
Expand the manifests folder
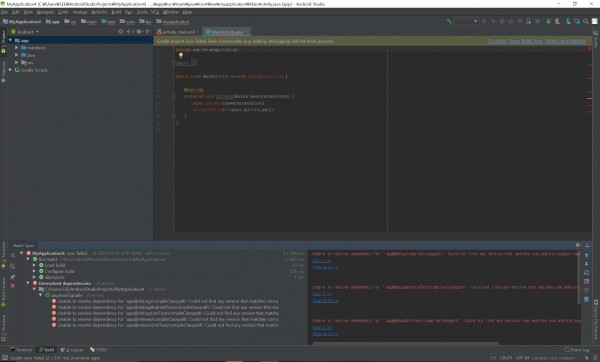click(x=16, y=48)
